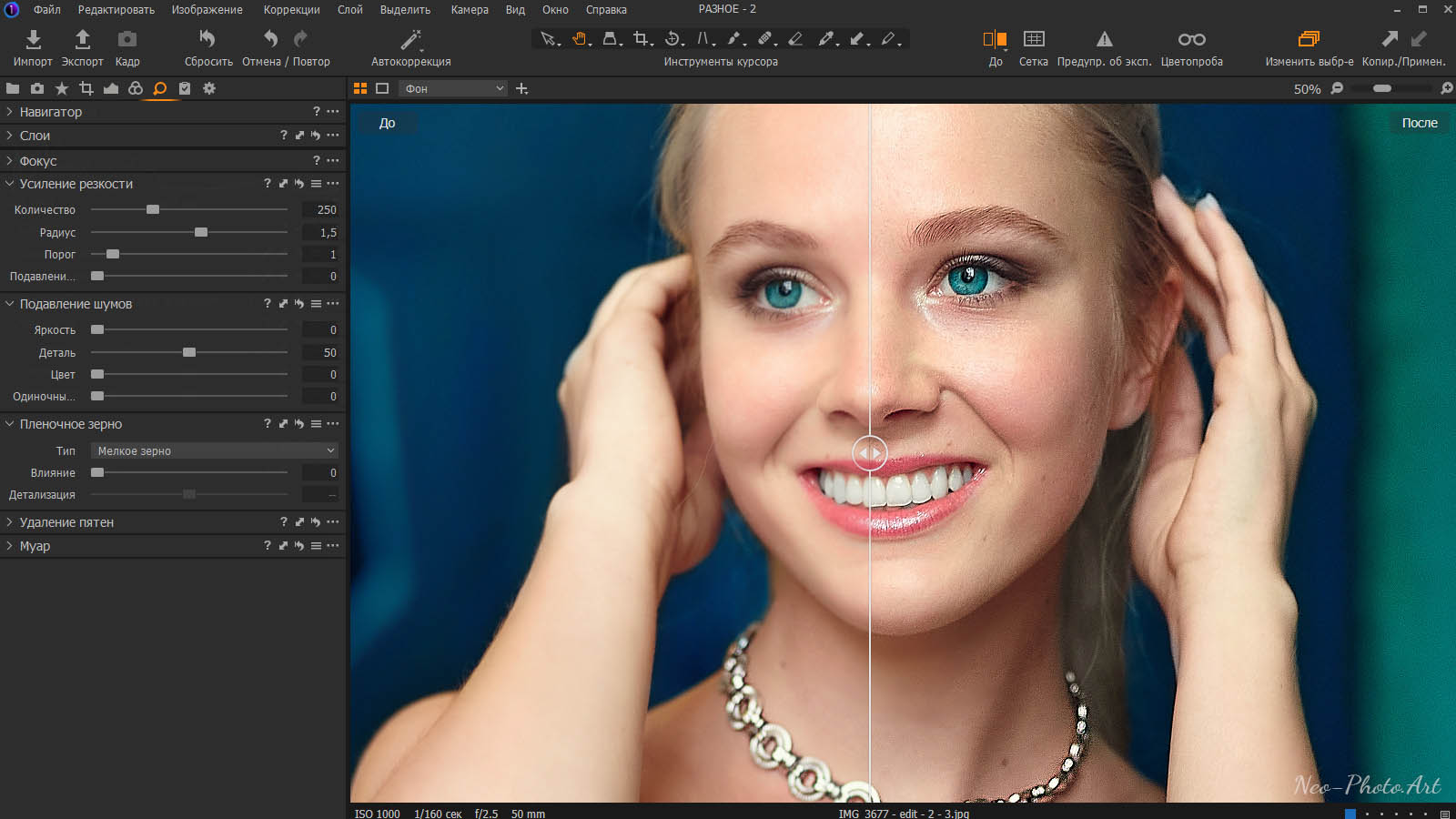Open the Изображение menu
Viewport: 1456px width, 819px height.
[x=207, y=10]
